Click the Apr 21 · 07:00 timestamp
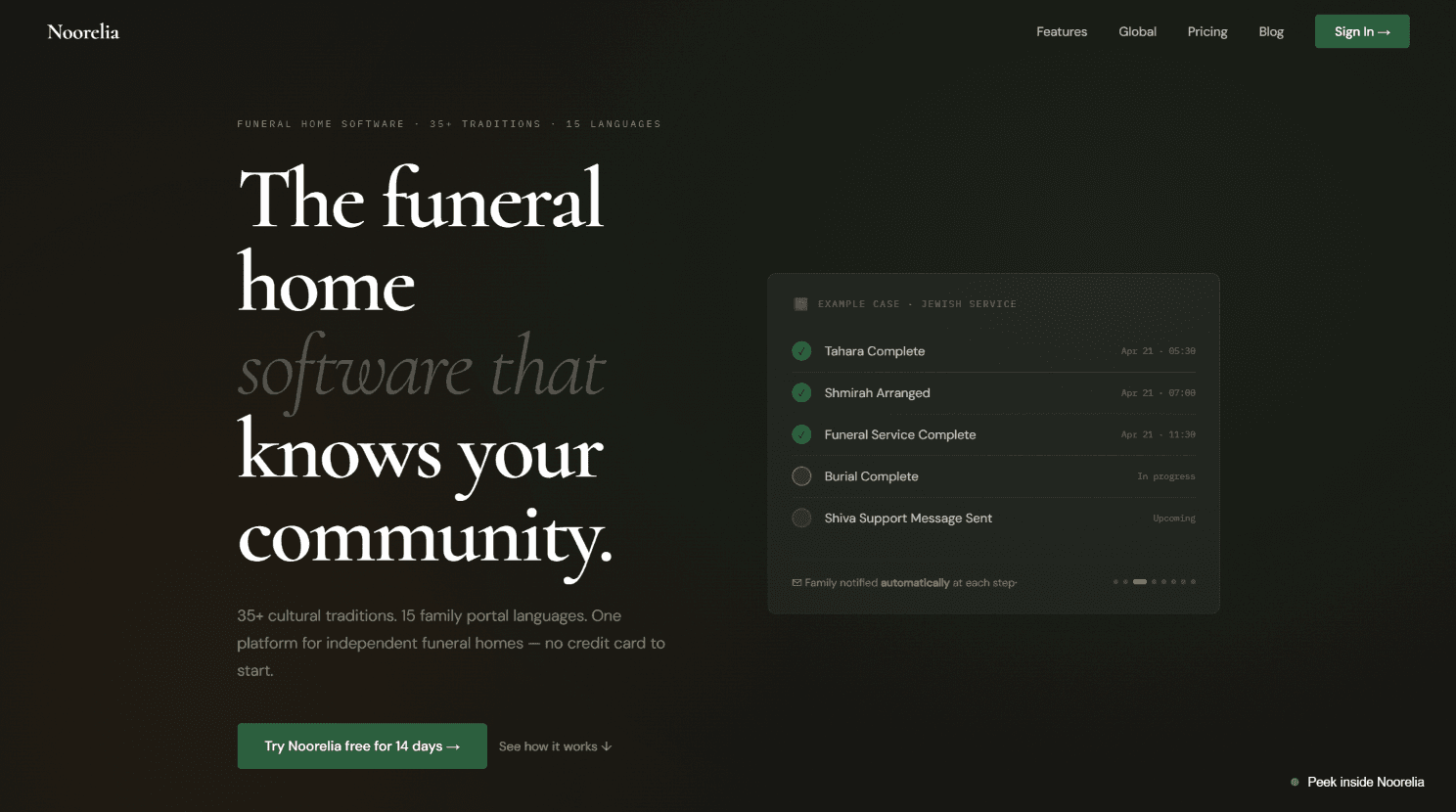Image resolution: width=1456 pixels, height=812 pixels. click(1159, 393)
